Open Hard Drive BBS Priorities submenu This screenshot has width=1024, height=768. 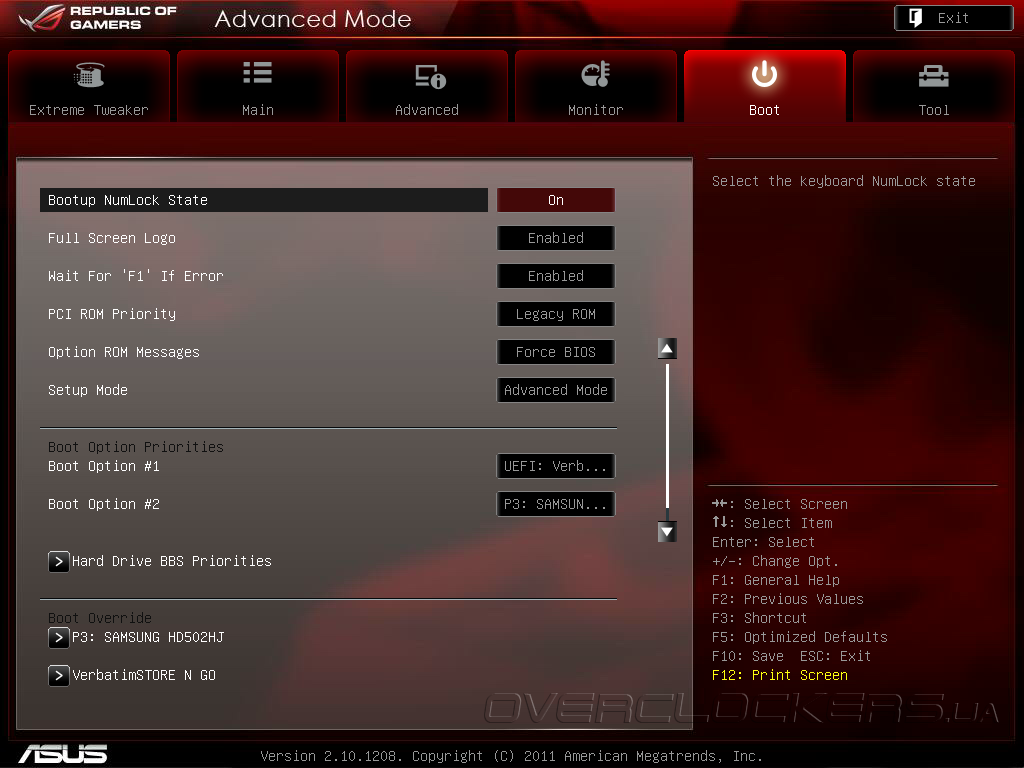pos(172,561)
